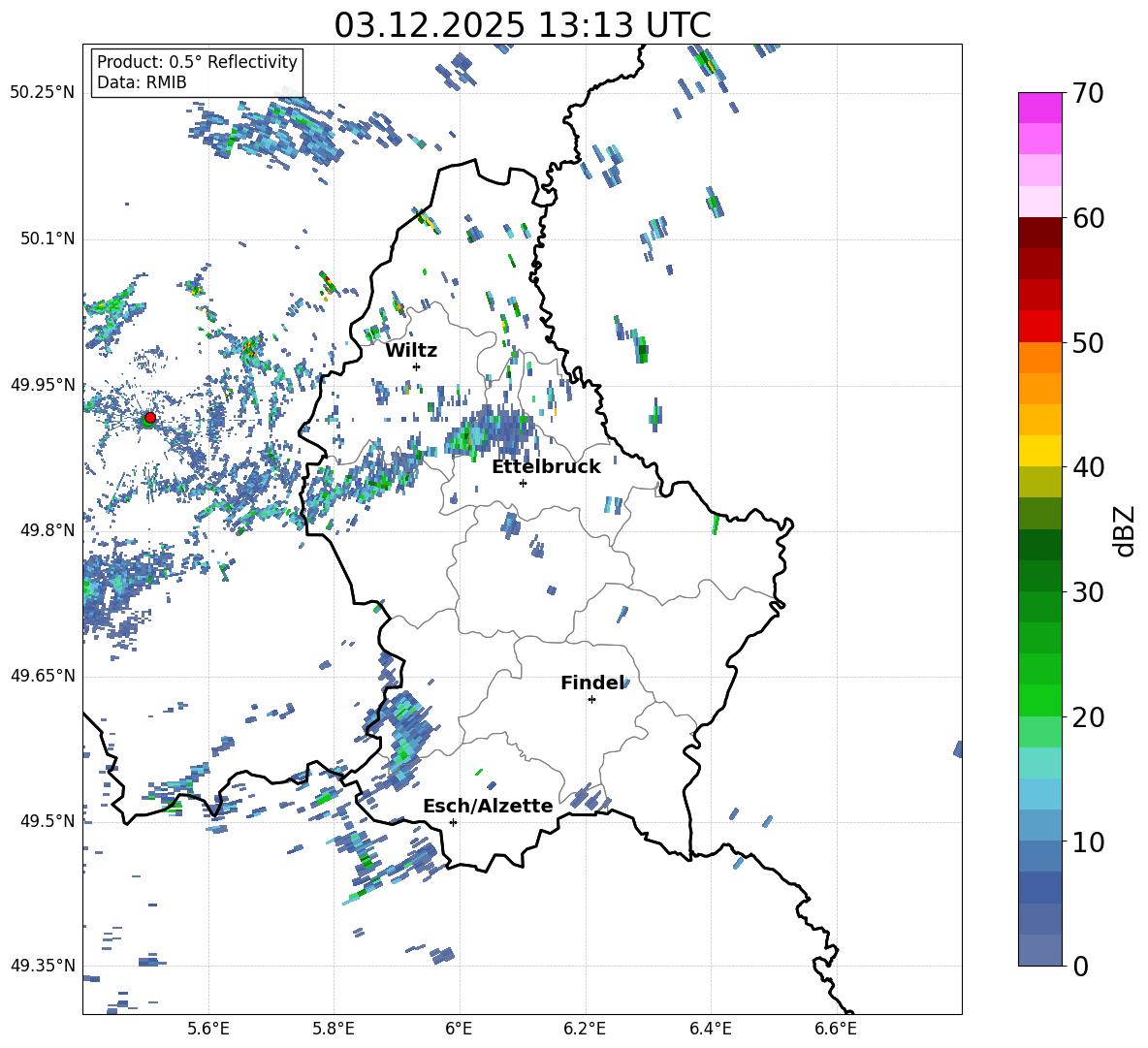Screen dimensions: 1148x1048
Task: Click the 50 dBZ colorbar tick label
Action: 1089,342
